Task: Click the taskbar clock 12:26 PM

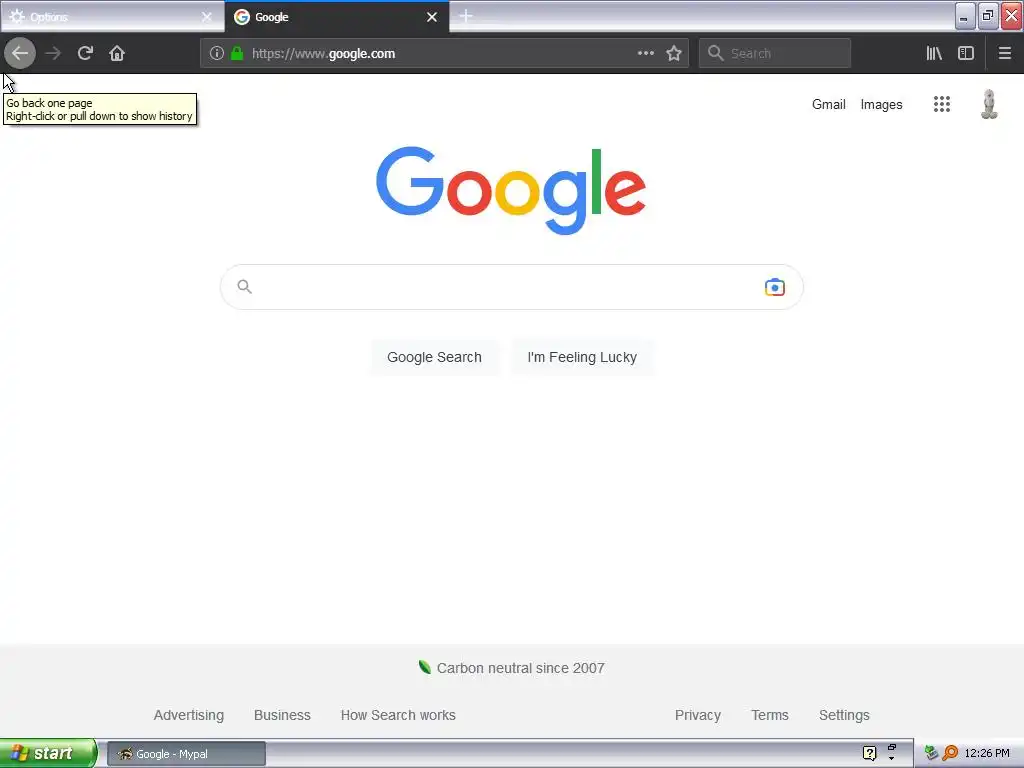Action: (987, 753)
